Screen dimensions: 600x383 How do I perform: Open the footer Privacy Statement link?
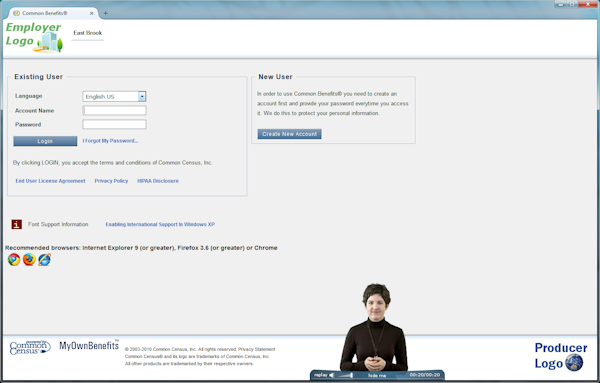256,349
